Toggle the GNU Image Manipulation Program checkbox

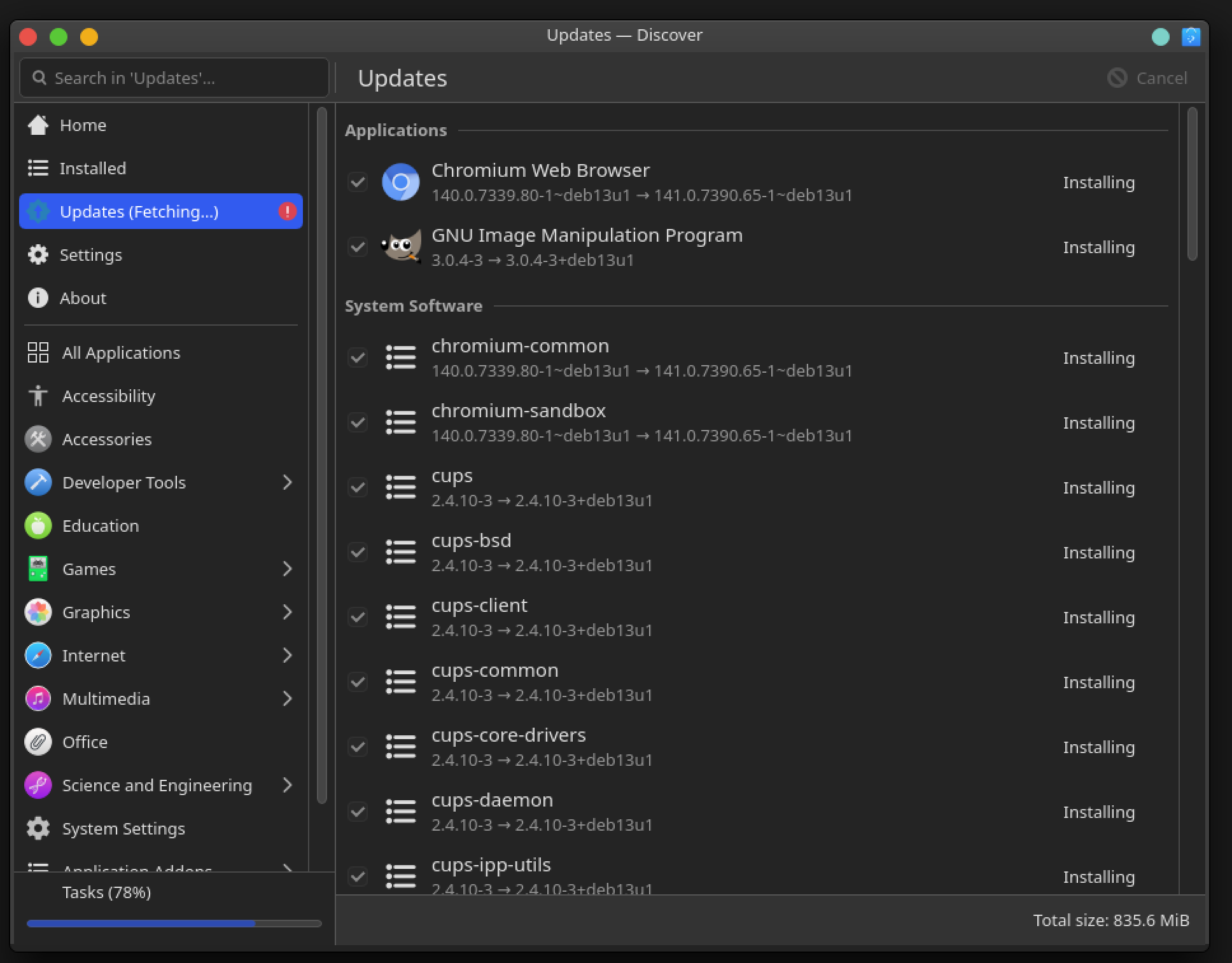358,247
